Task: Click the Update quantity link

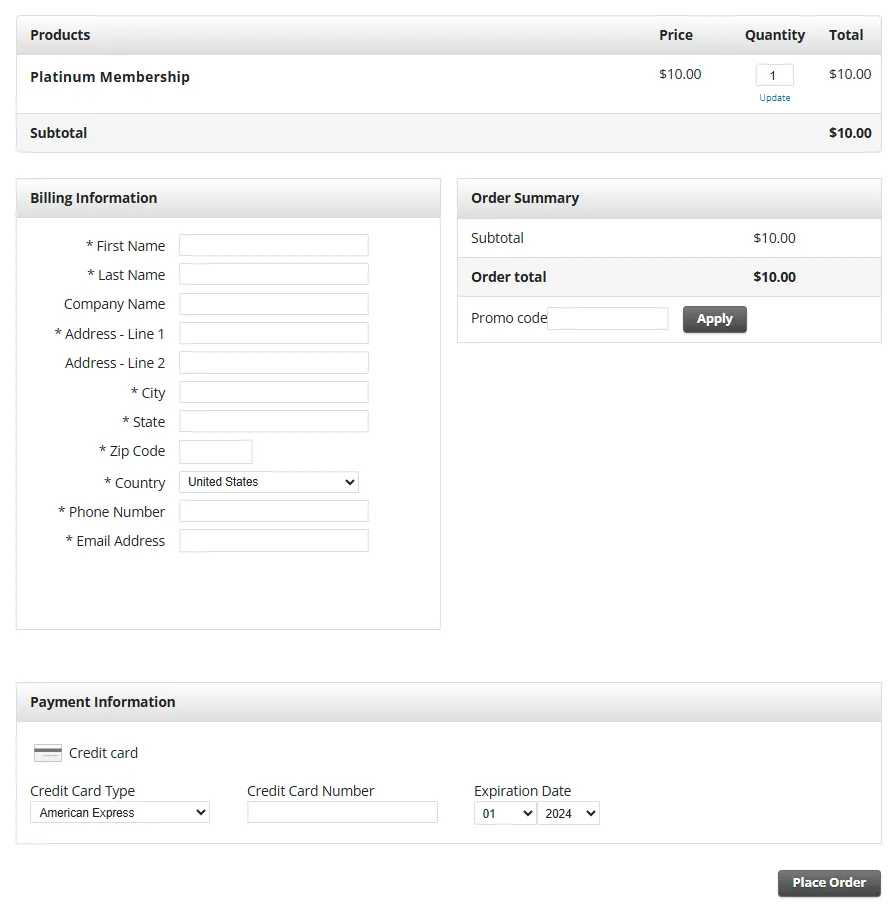Action: coord(775,98)
